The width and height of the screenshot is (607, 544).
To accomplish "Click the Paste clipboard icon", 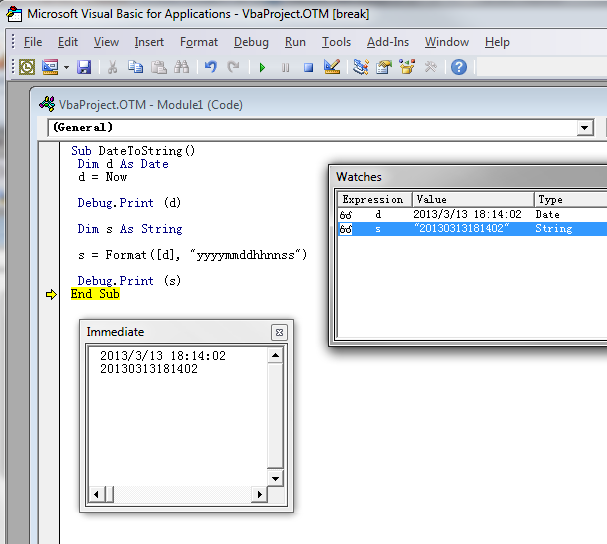I will (159, 67).
